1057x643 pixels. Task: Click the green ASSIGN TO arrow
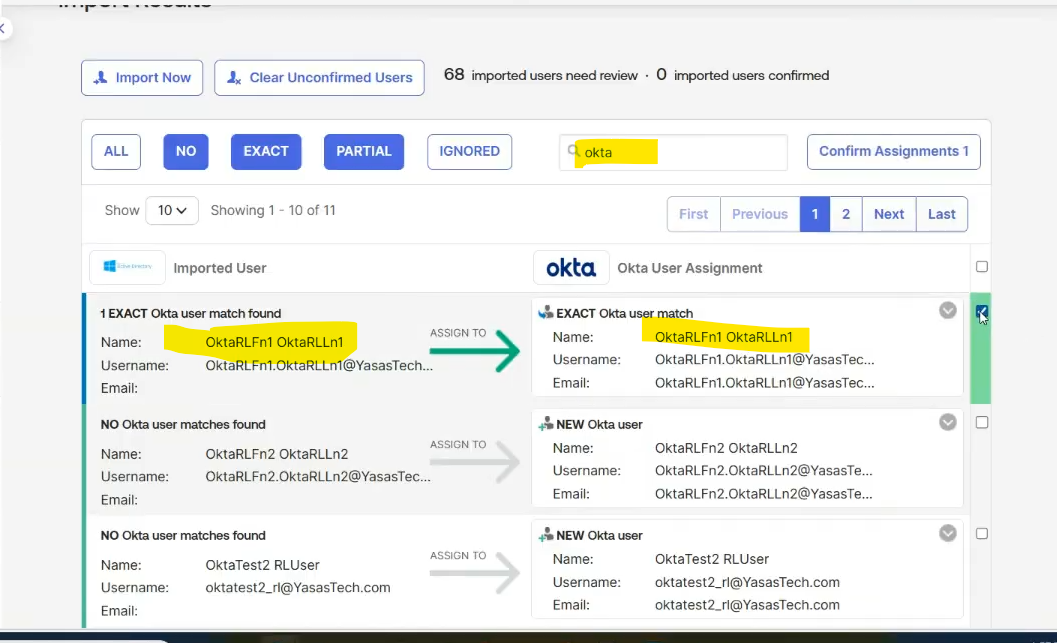(x=475, y=351)
